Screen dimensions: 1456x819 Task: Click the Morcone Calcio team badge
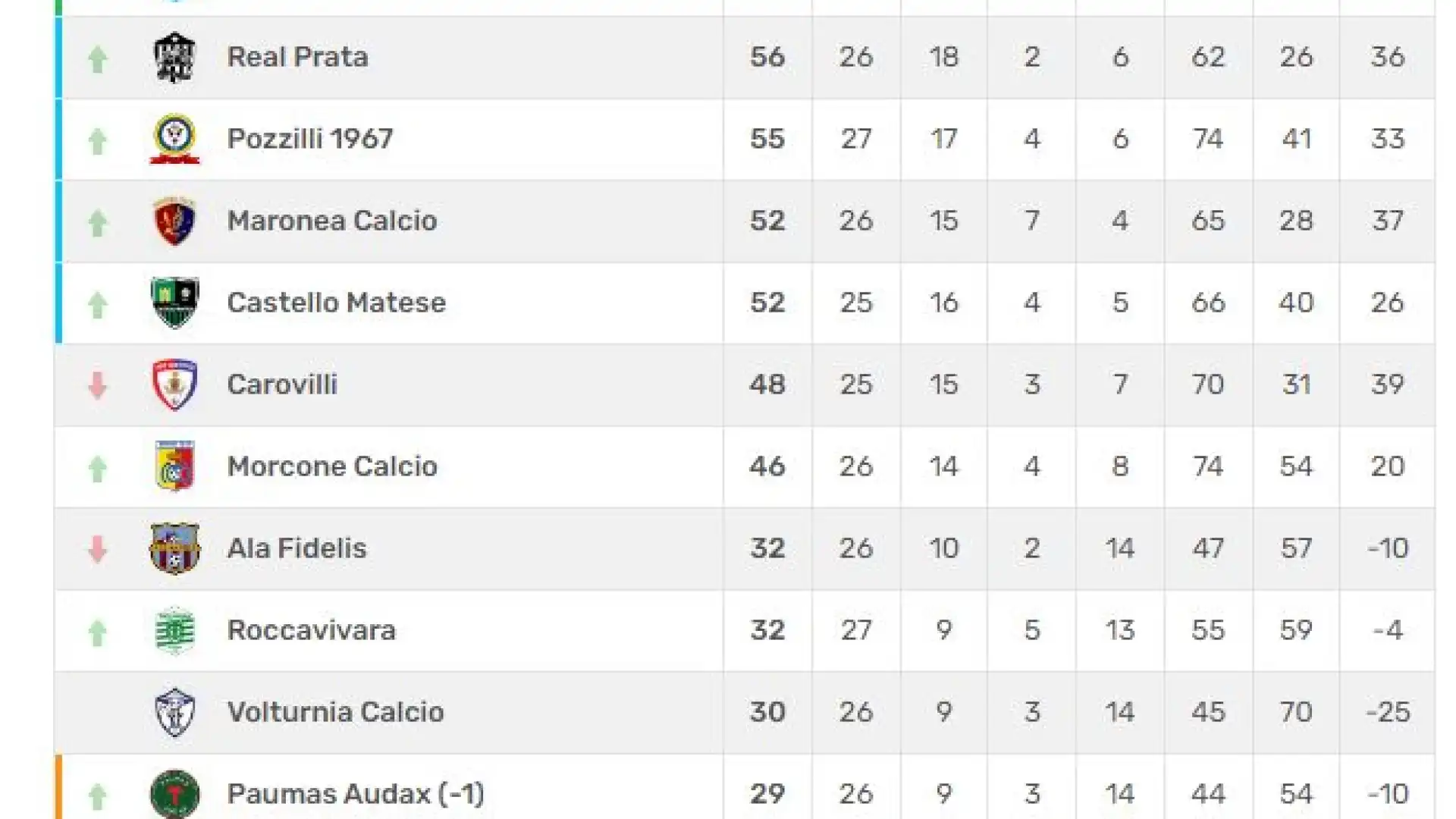tap(174, 467)
